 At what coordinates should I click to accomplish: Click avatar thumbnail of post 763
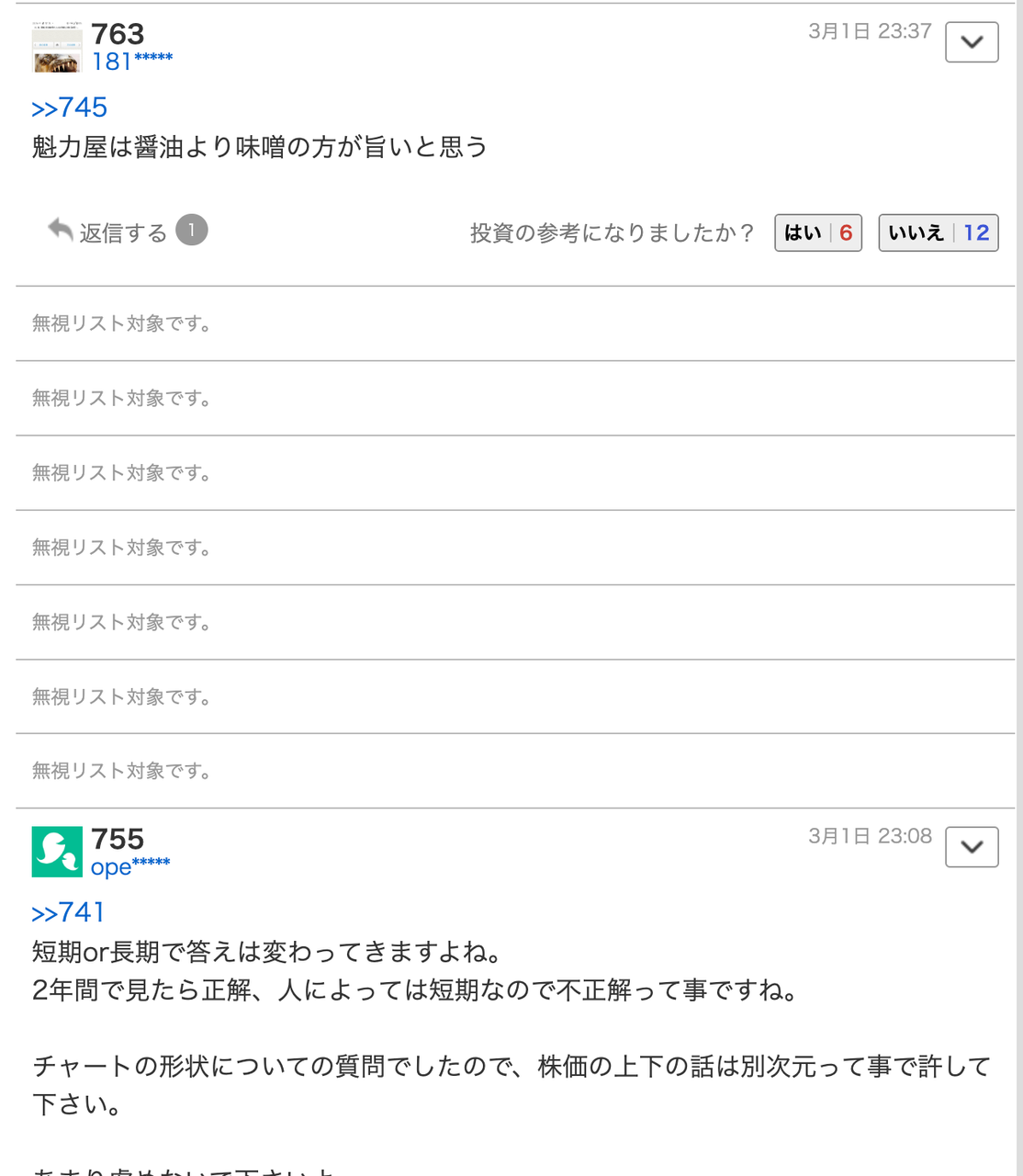pyautogui.click(x=57, y=48)
